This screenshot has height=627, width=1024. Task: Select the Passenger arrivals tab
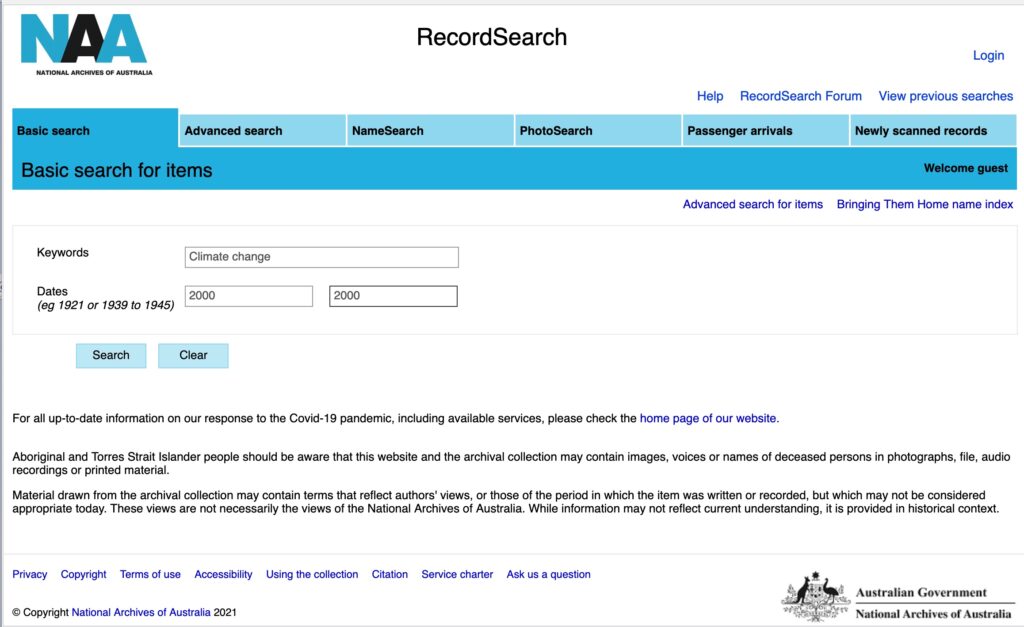(739, 131)
